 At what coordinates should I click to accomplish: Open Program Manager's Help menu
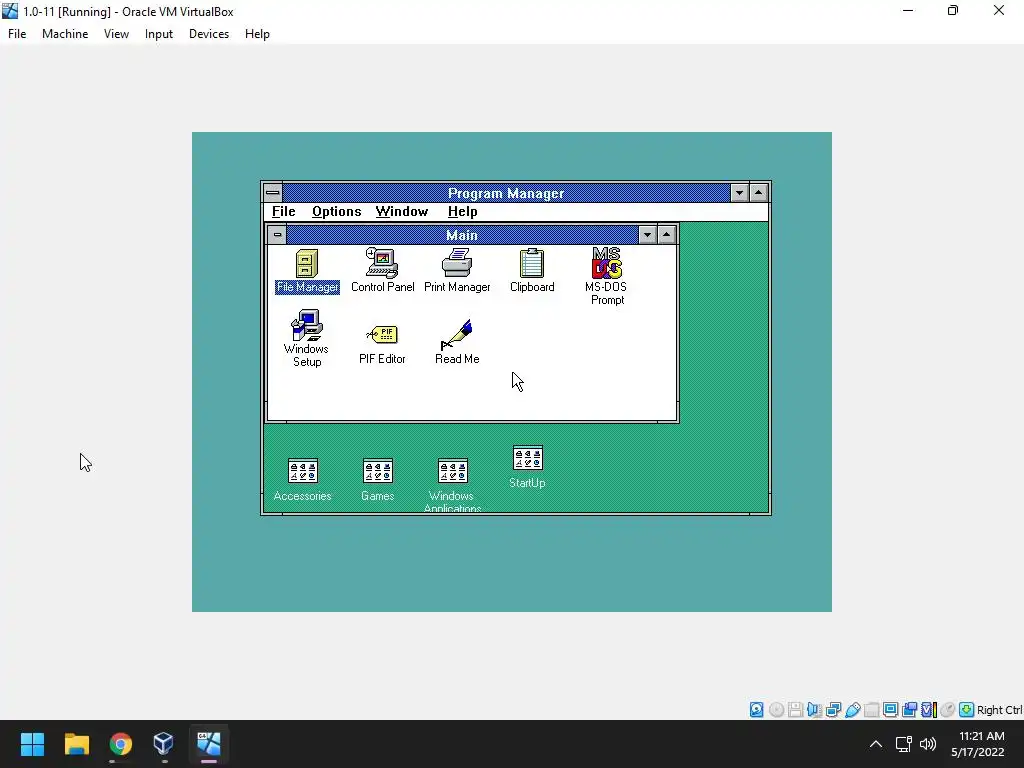click(462, 212)
